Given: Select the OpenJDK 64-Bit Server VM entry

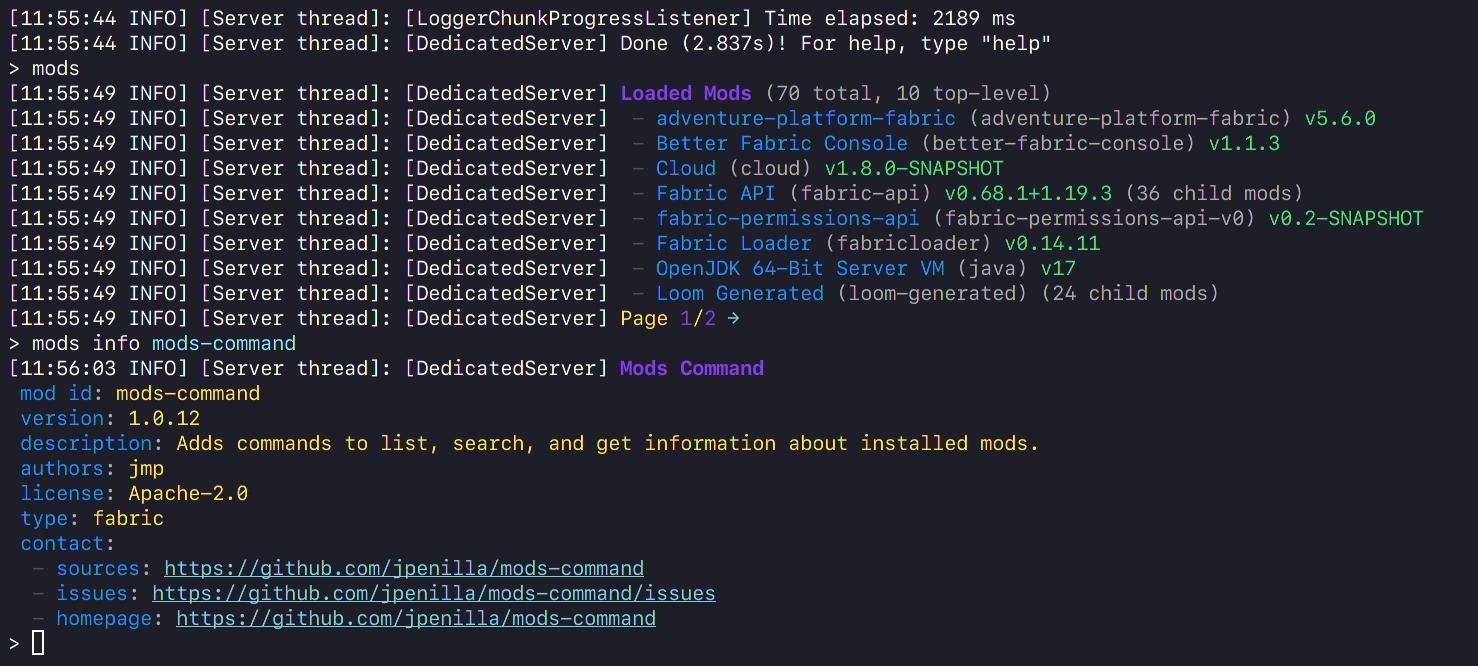Looking at the screenshot, I should [x=795, y=269].
